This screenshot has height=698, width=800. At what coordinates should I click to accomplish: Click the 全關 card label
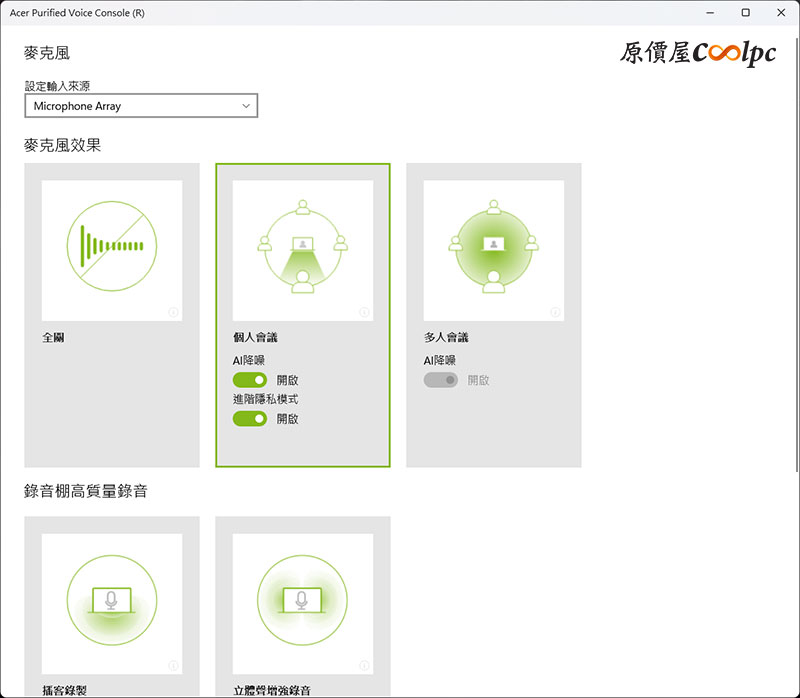pos(54,337)
